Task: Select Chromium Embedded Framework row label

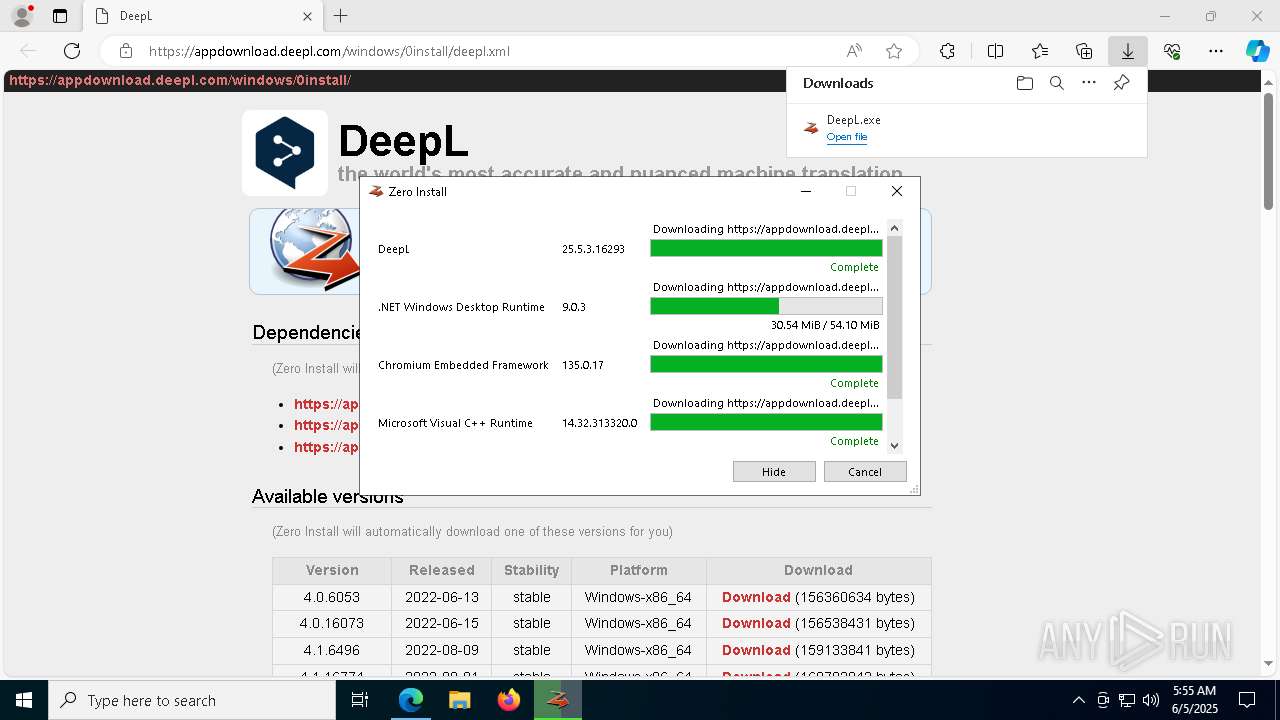Action: pyautogui.click(x=463, y=365)
